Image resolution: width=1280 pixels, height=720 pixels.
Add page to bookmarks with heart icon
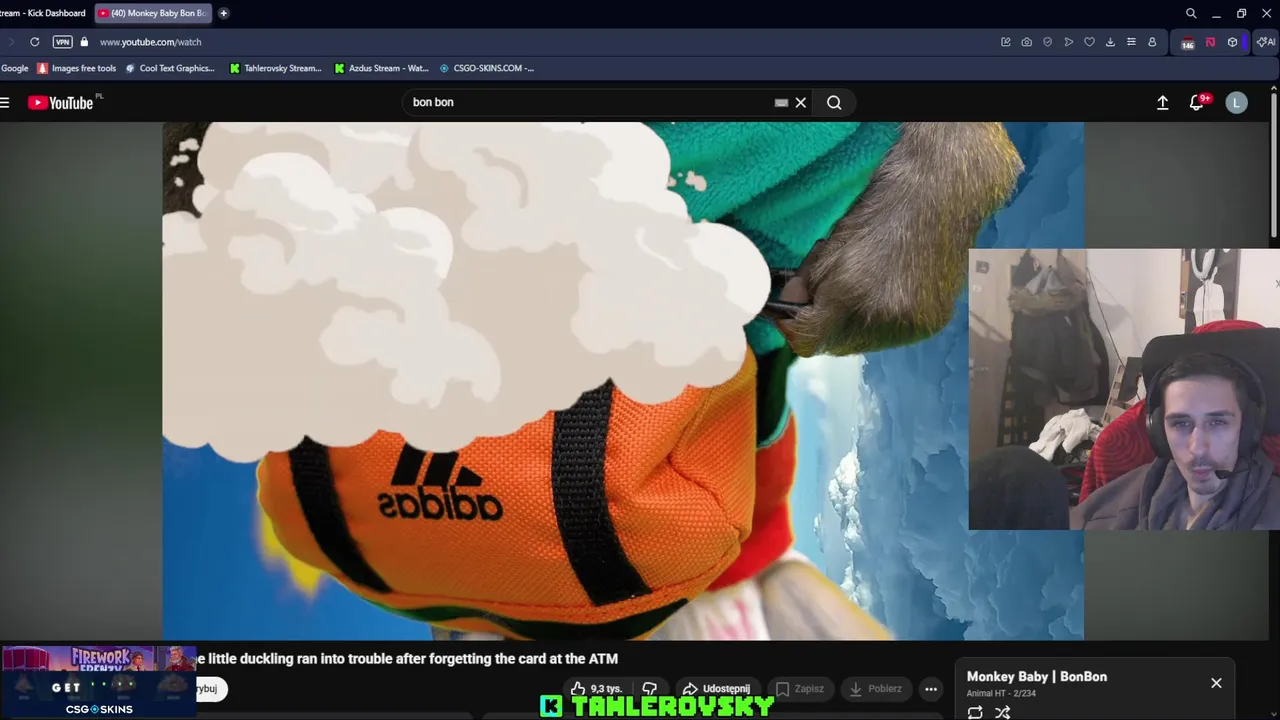pyautogui.click(x=1089, y=42)
